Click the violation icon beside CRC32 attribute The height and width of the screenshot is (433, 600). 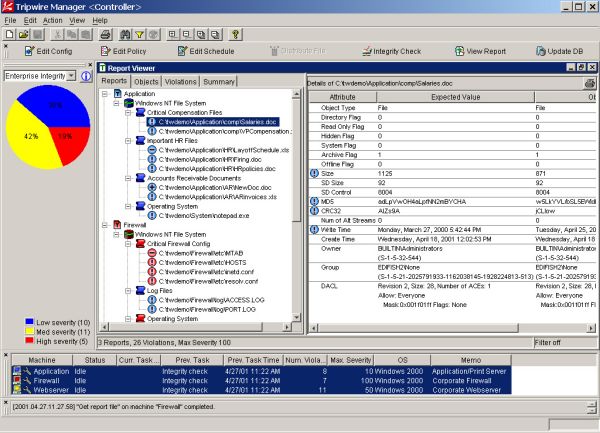pyautogui.click(x=314, y=211)
